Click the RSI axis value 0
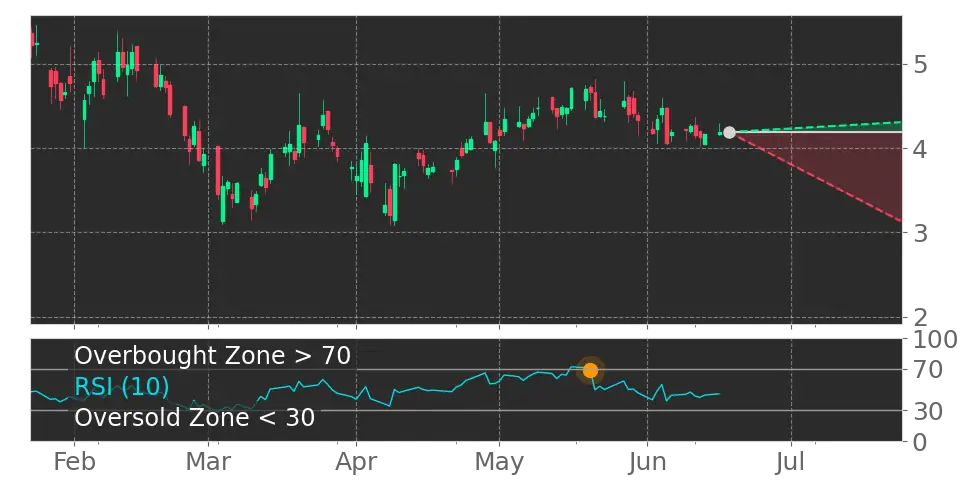The image size is (972, 486). tap(921, 441)
